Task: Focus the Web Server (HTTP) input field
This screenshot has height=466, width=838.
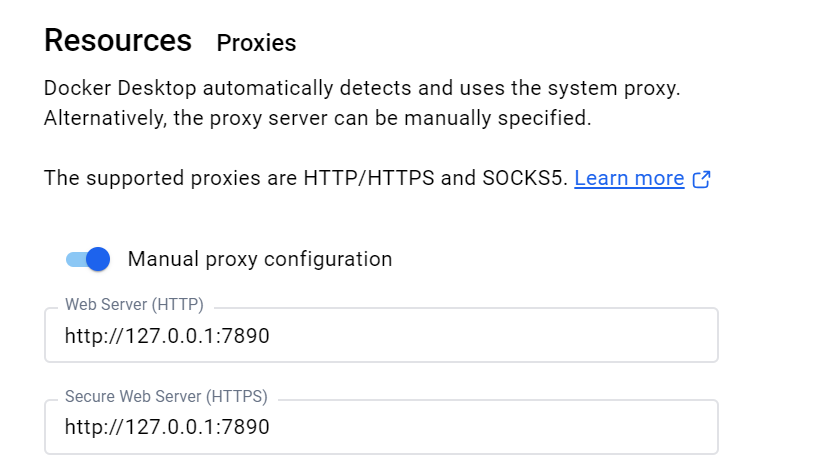Action: (381, 335)
